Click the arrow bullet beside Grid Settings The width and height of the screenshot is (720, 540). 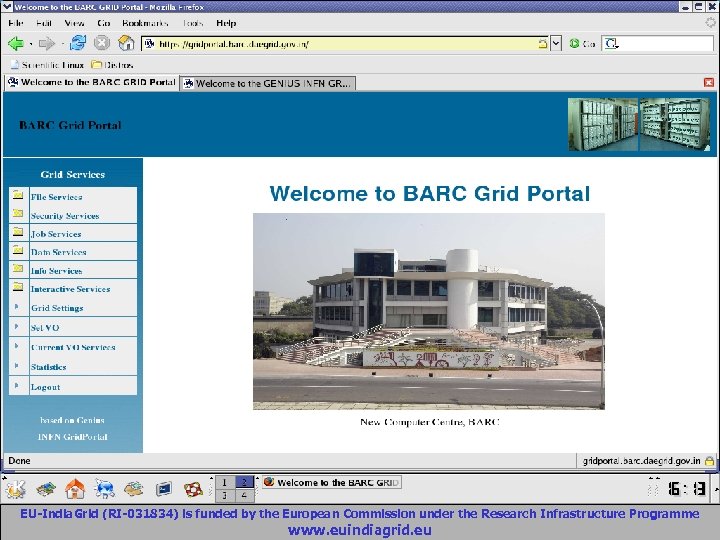[17, 306]
